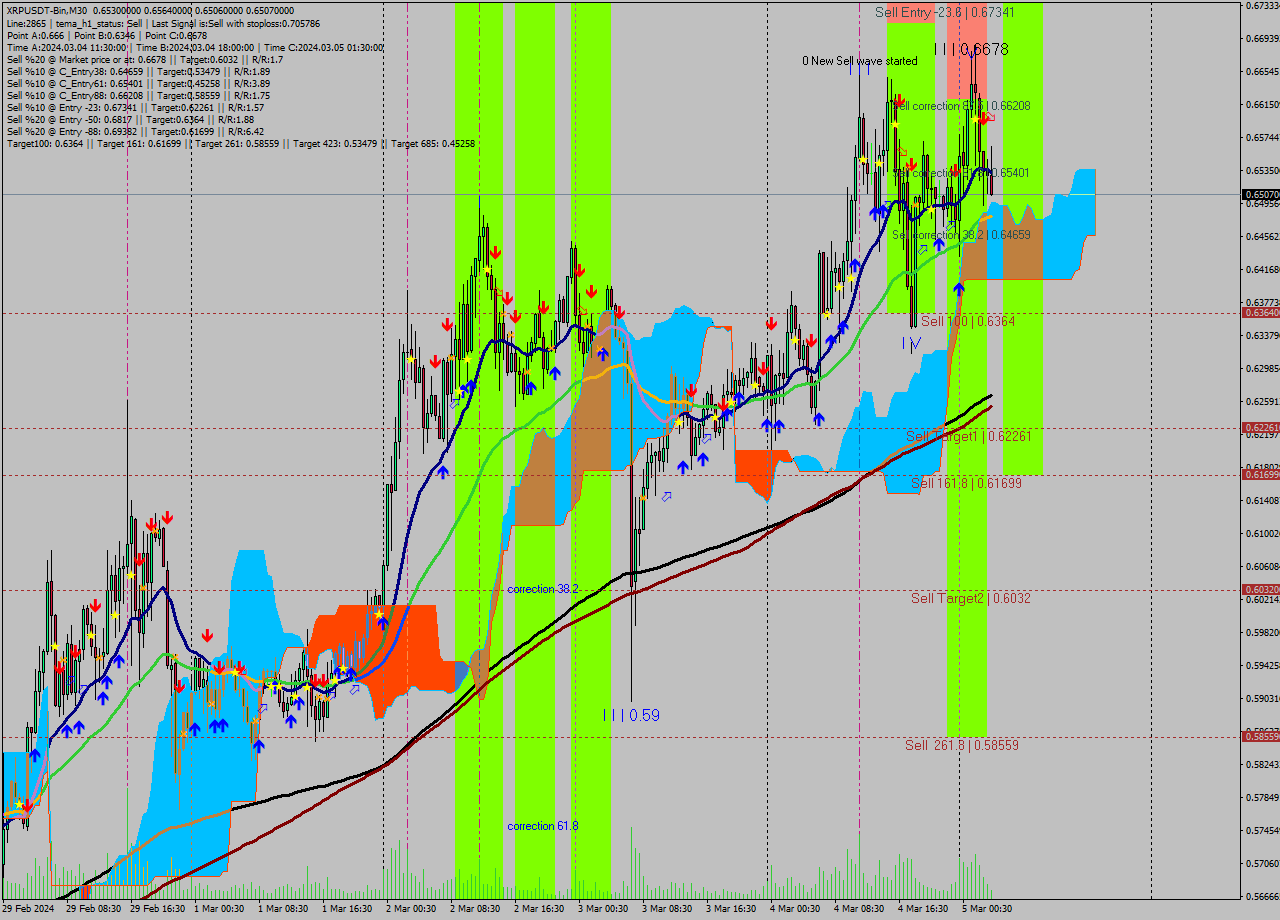Select 'Sell correction 87.5 | 0.66208' label
The height and width of the screenshot is (920, 1280).
click(x=961, y=105)
